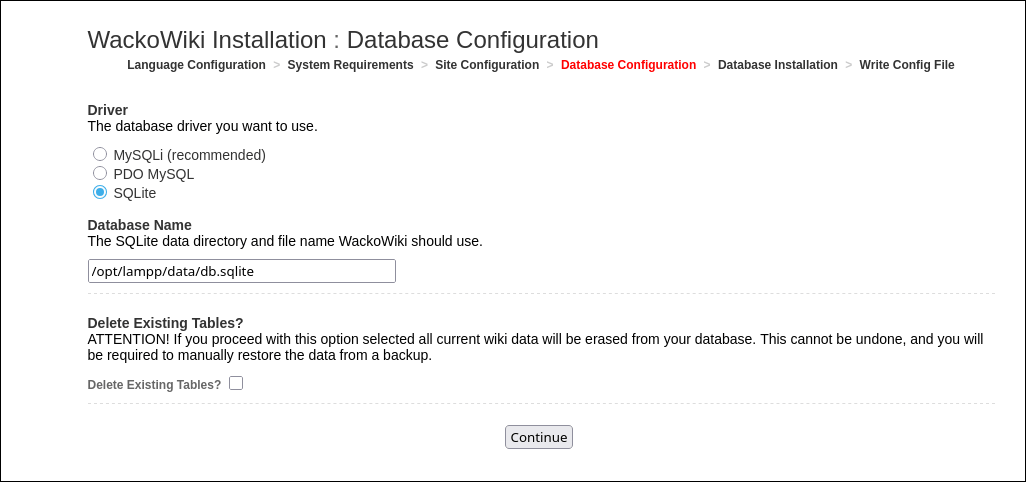Choose the PDO MySQL radio button
Screen dimensions: 1026x482
(x=100, y=173)
